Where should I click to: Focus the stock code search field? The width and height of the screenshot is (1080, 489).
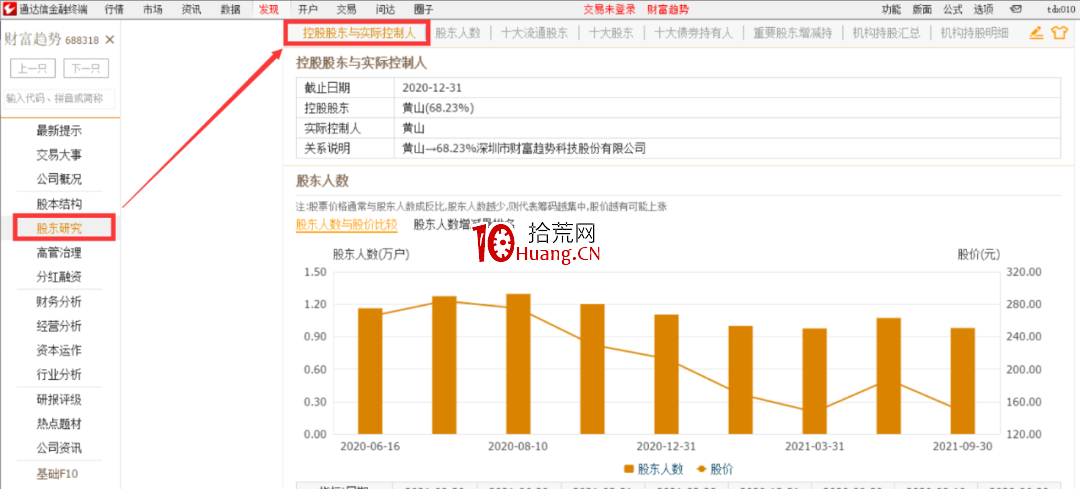click(59, 98)
